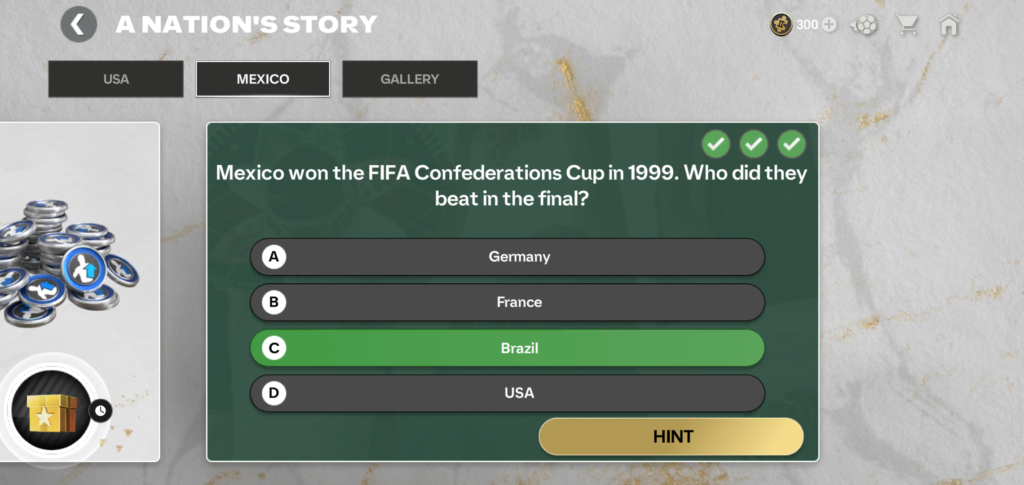Click the first green progress checkmark

pyautogui.click(x=716, y=144)
